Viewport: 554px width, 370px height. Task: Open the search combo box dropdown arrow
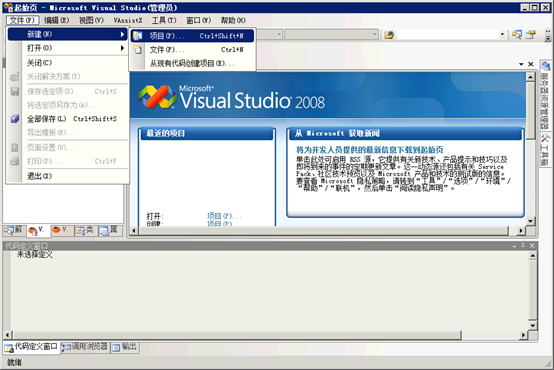point(502,35)
